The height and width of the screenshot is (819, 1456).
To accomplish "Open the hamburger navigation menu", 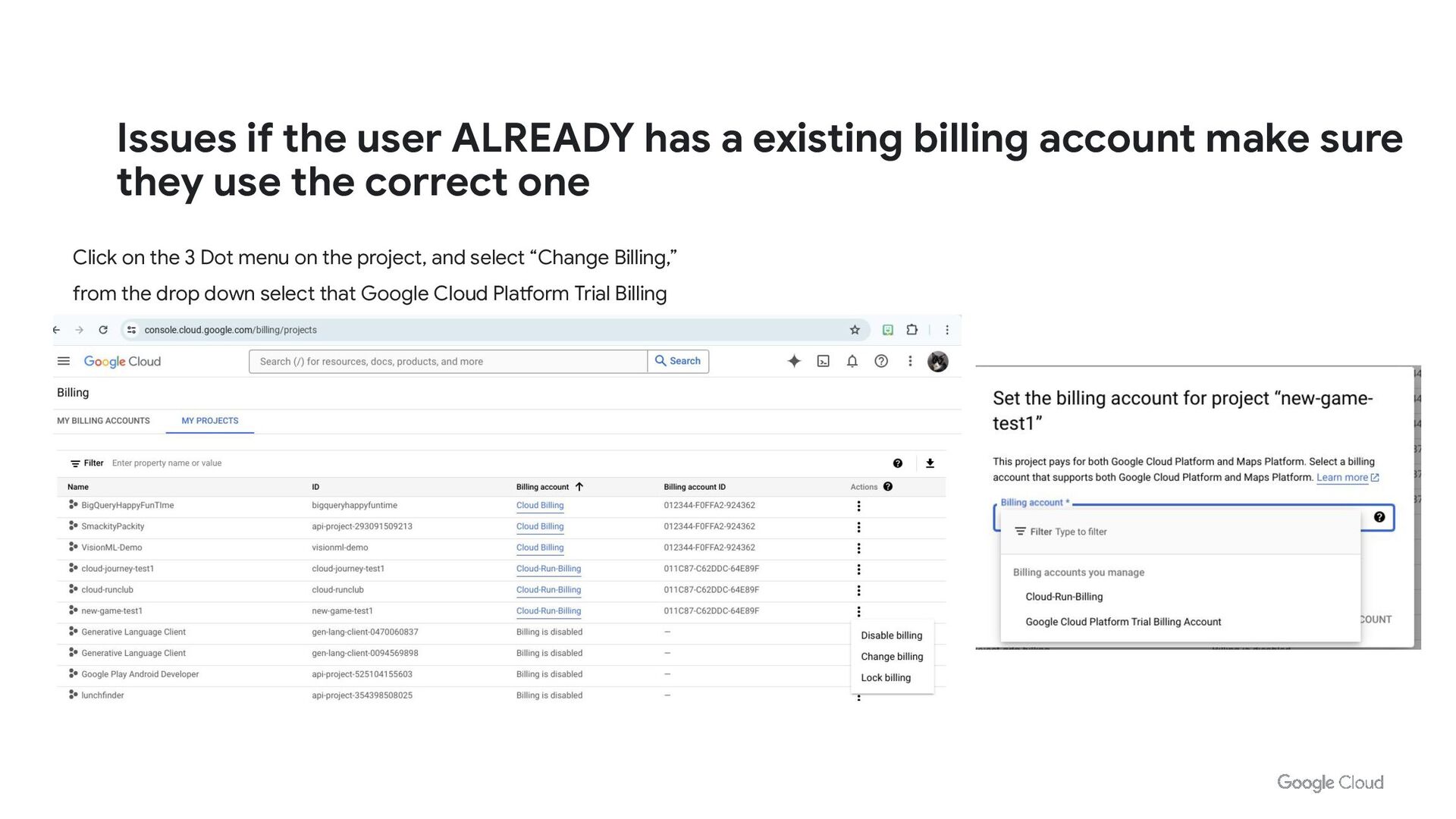I will pyautogui.click(x=64, y=361).
